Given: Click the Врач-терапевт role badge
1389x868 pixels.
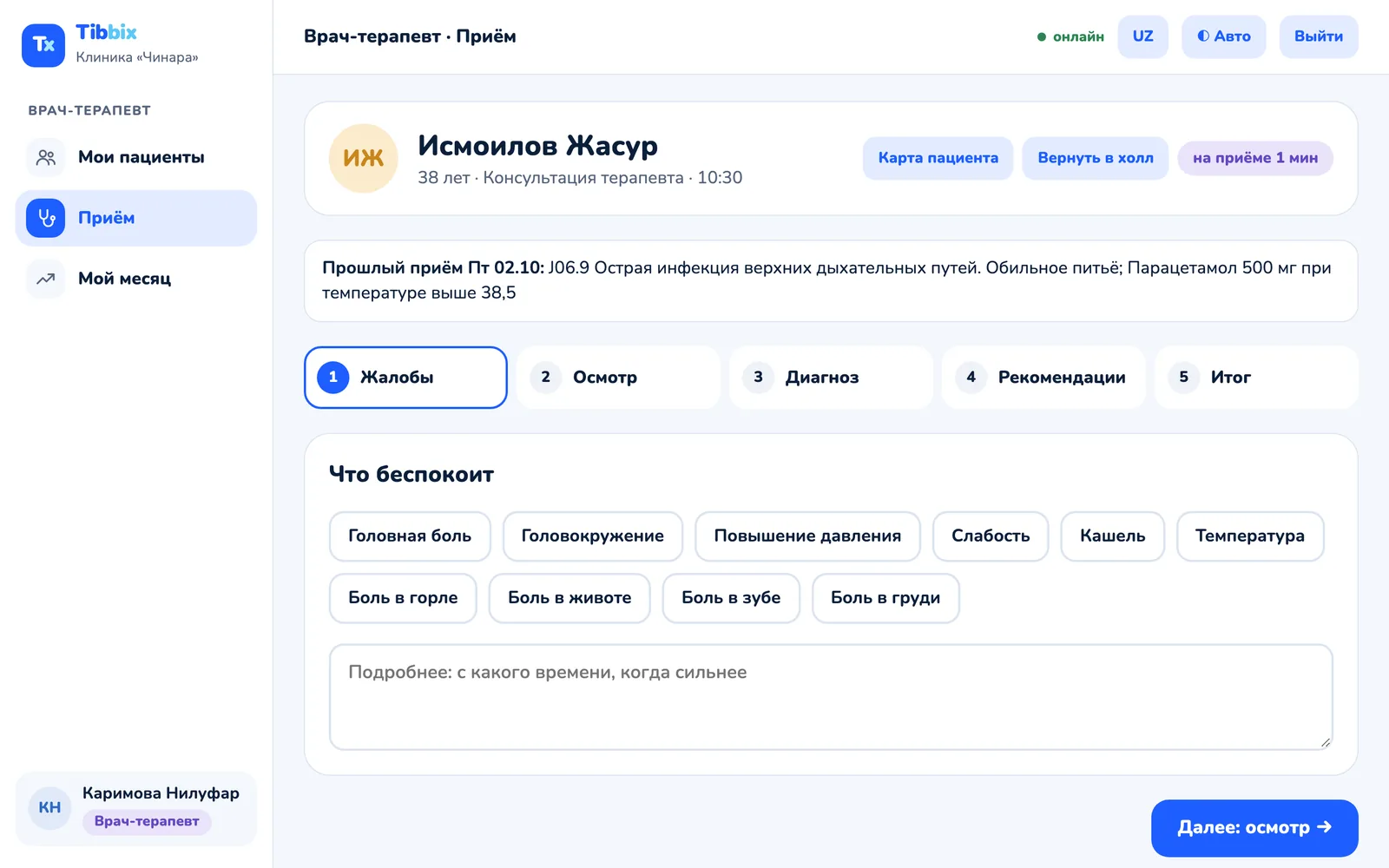Looking at the screenshot, I should tap(147, 821).
